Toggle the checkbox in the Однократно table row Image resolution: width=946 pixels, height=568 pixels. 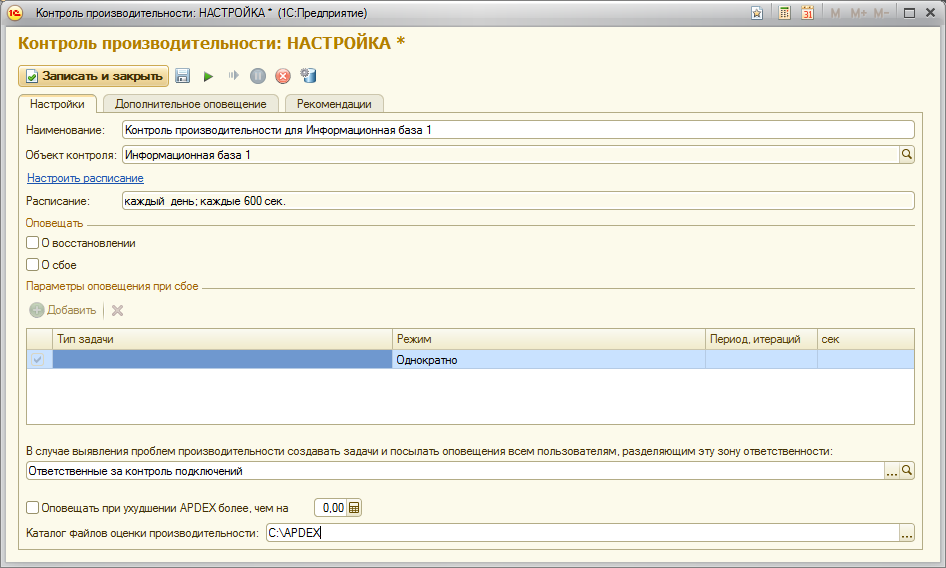(x=37, y=360)
